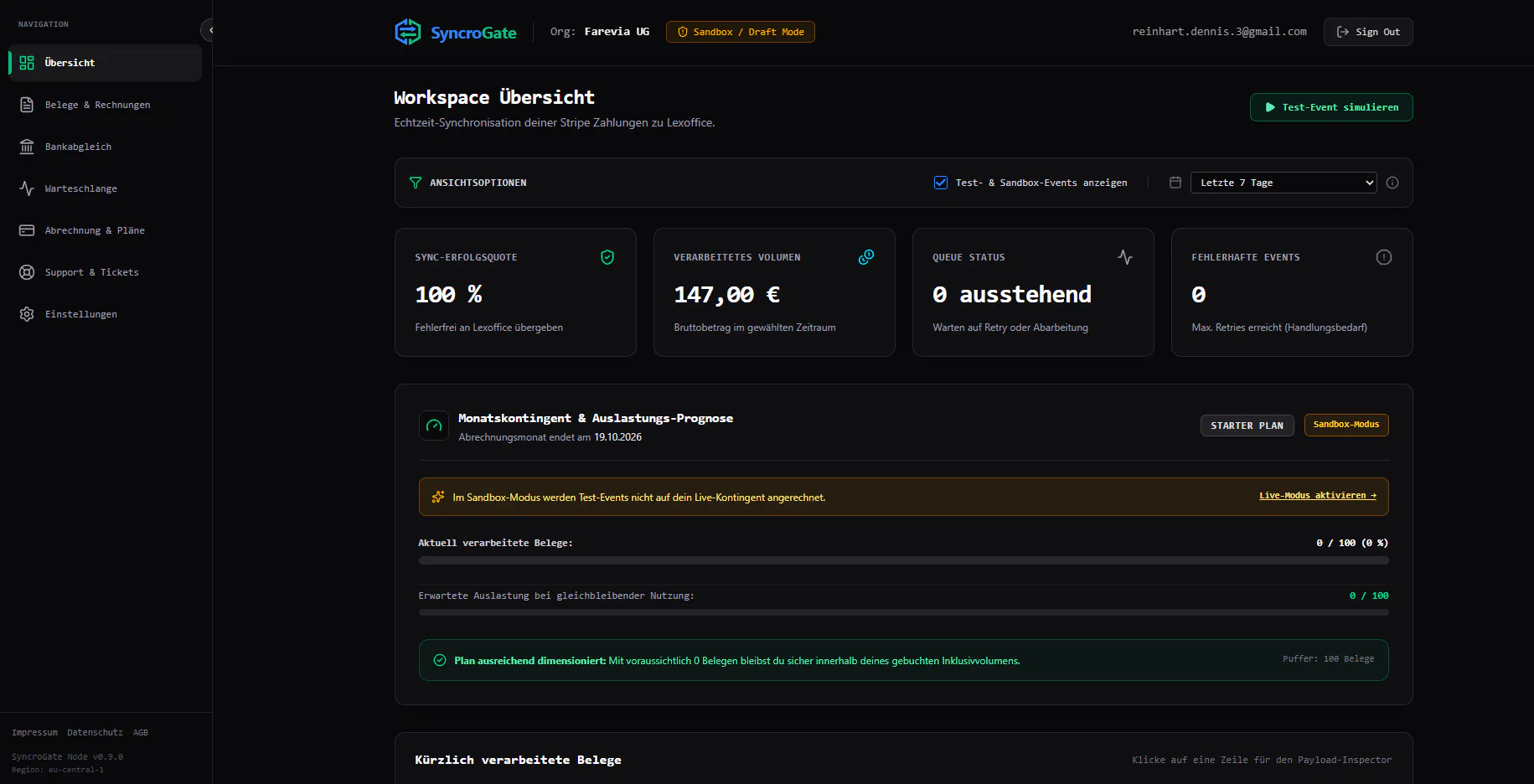
Task: Click the gauge icon beside Monatskontingent
Action: [434, 426]
